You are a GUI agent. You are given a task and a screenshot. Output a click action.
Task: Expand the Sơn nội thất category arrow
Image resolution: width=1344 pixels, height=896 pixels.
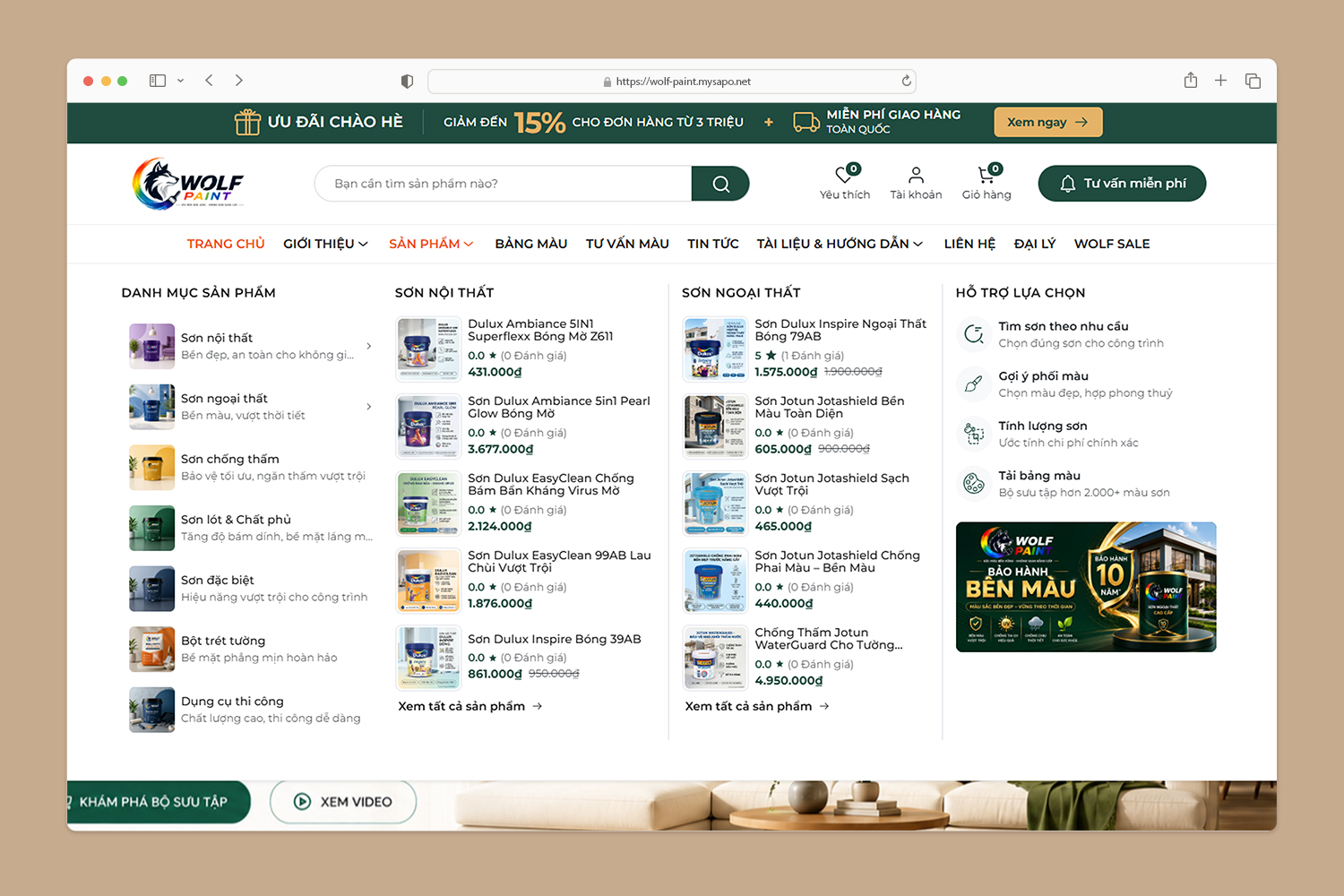click(369, 346)
